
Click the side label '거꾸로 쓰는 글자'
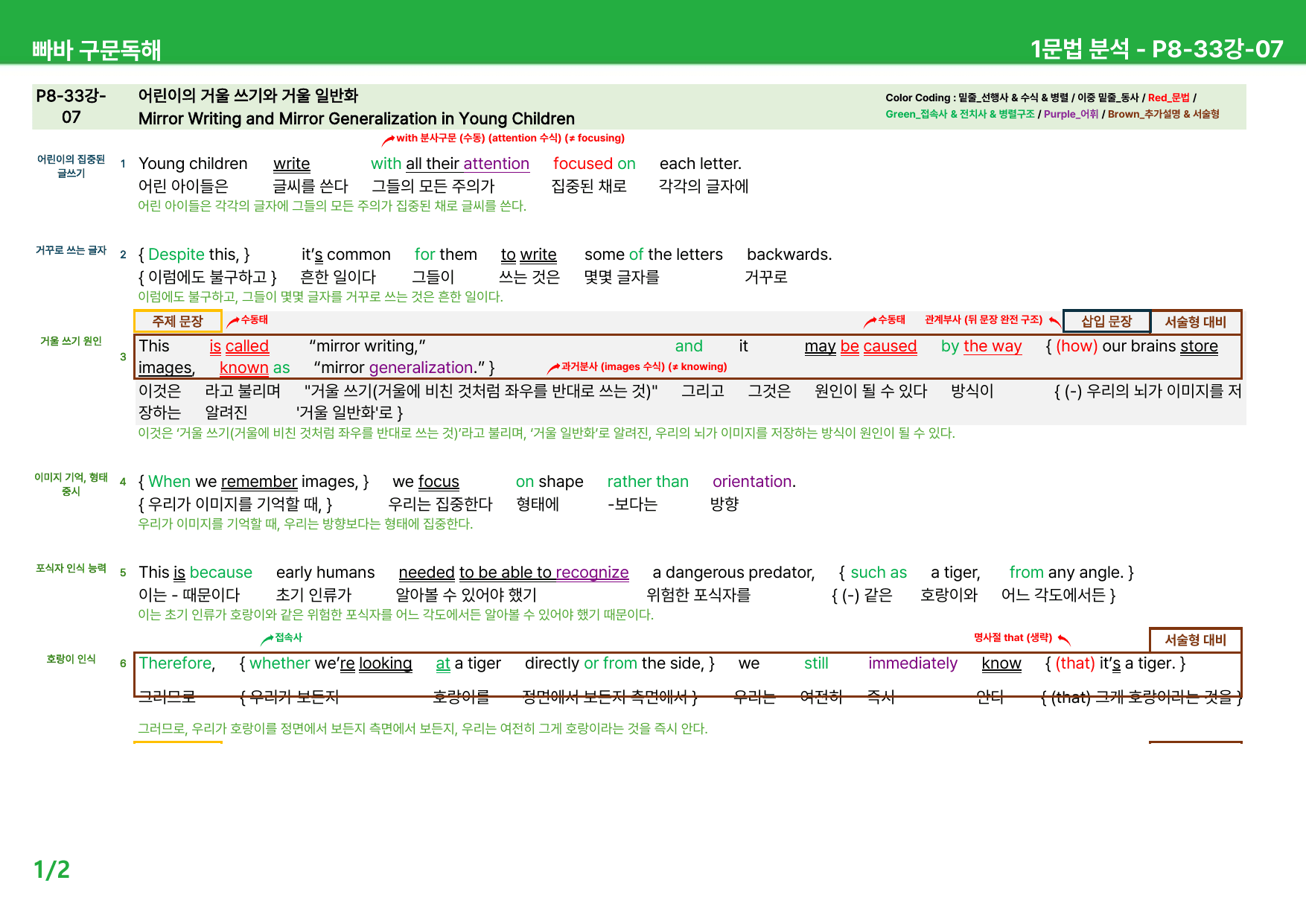71,250
